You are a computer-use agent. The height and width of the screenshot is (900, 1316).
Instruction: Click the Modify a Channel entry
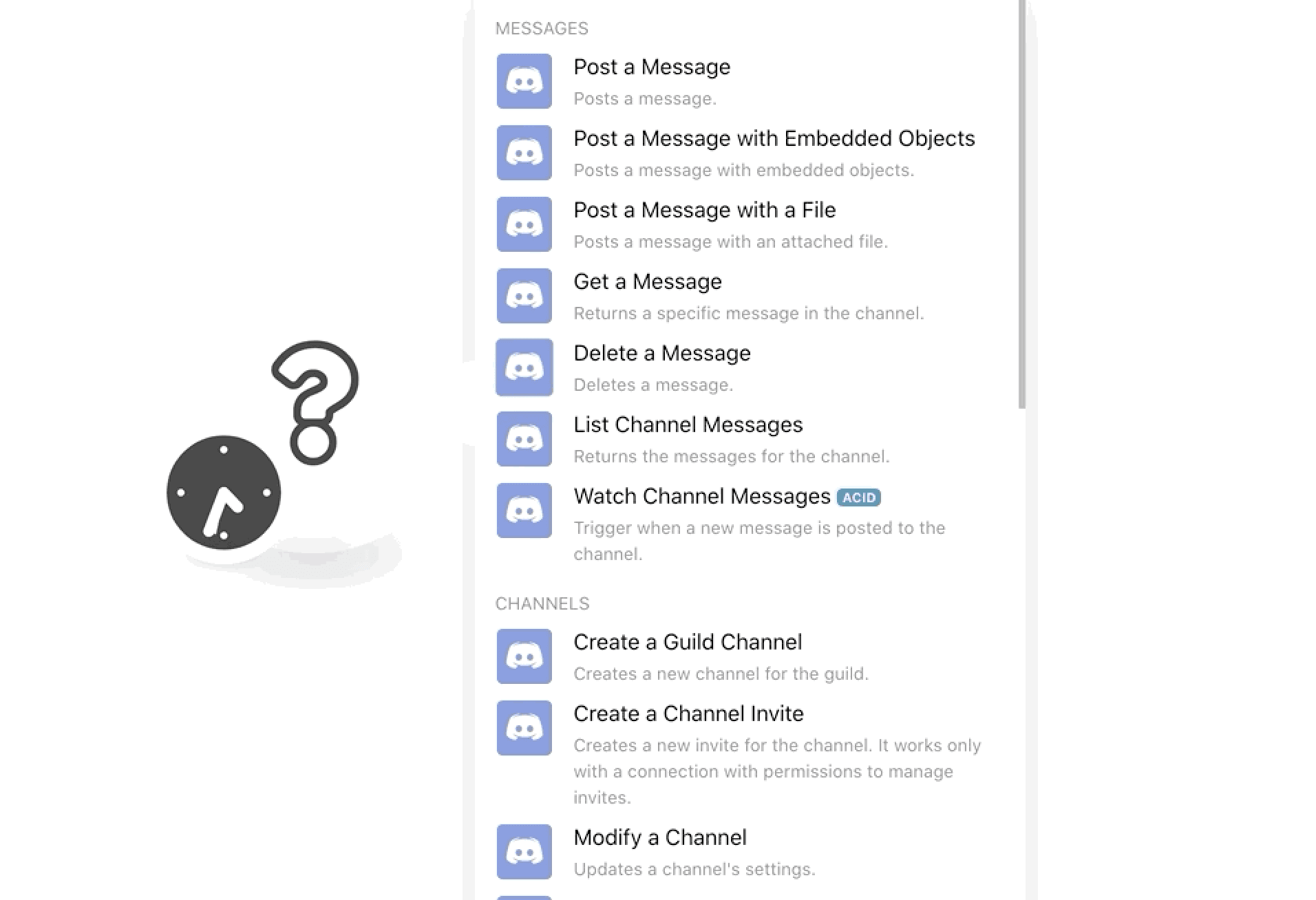tap(660, 837)
